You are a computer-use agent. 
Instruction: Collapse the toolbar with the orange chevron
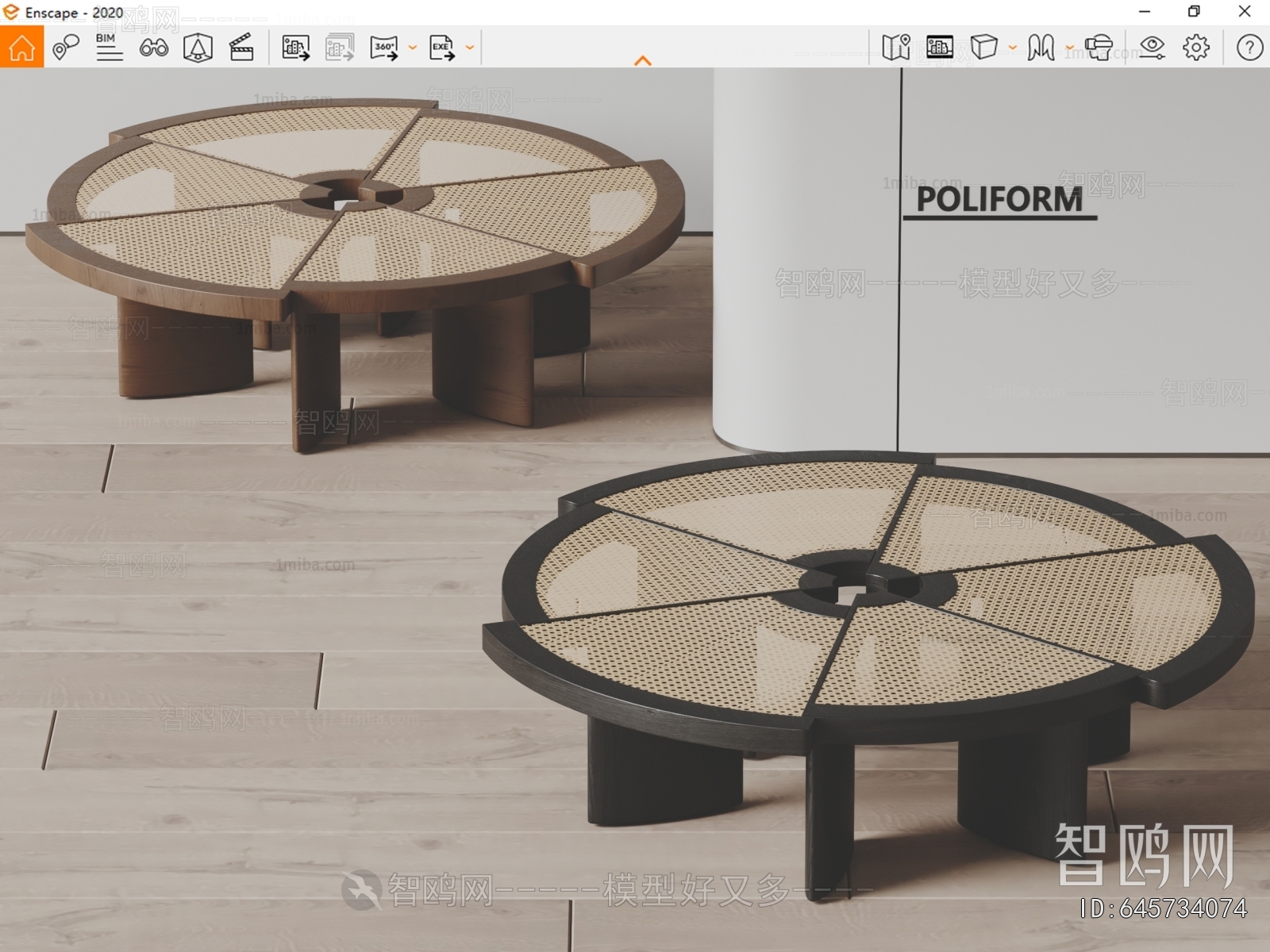click(643, 60)
